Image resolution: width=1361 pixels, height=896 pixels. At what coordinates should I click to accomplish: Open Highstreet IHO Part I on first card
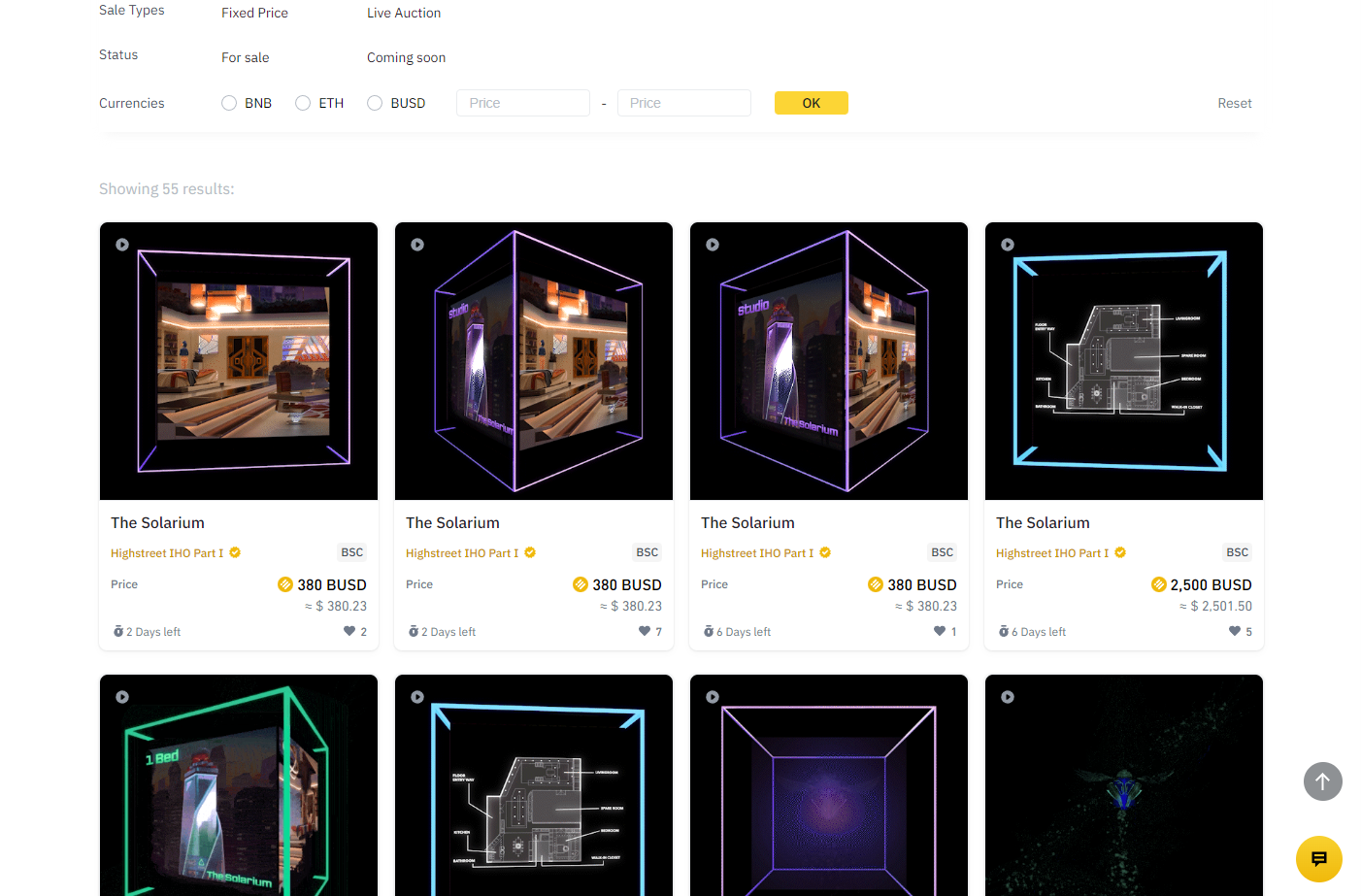[167, 553]
